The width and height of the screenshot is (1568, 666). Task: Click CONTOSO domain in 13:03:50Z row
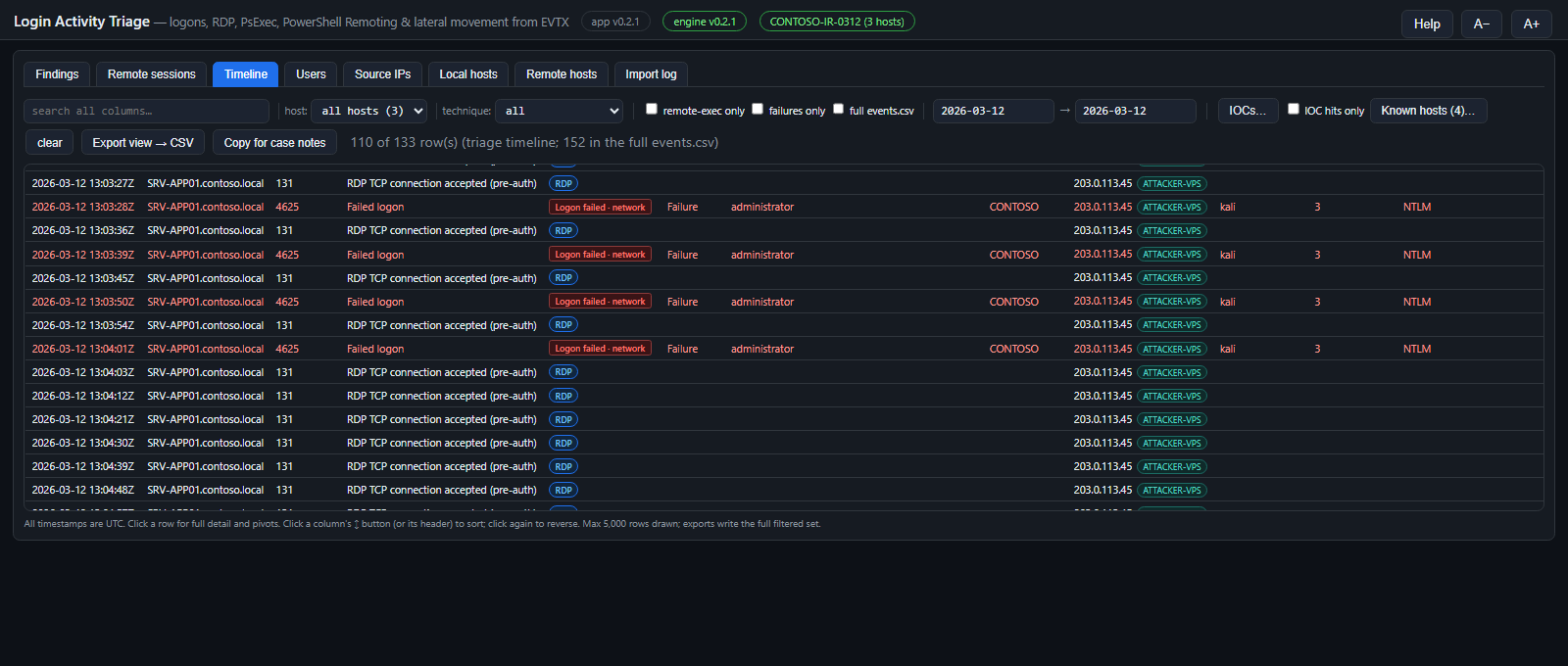coord(1014,302)
